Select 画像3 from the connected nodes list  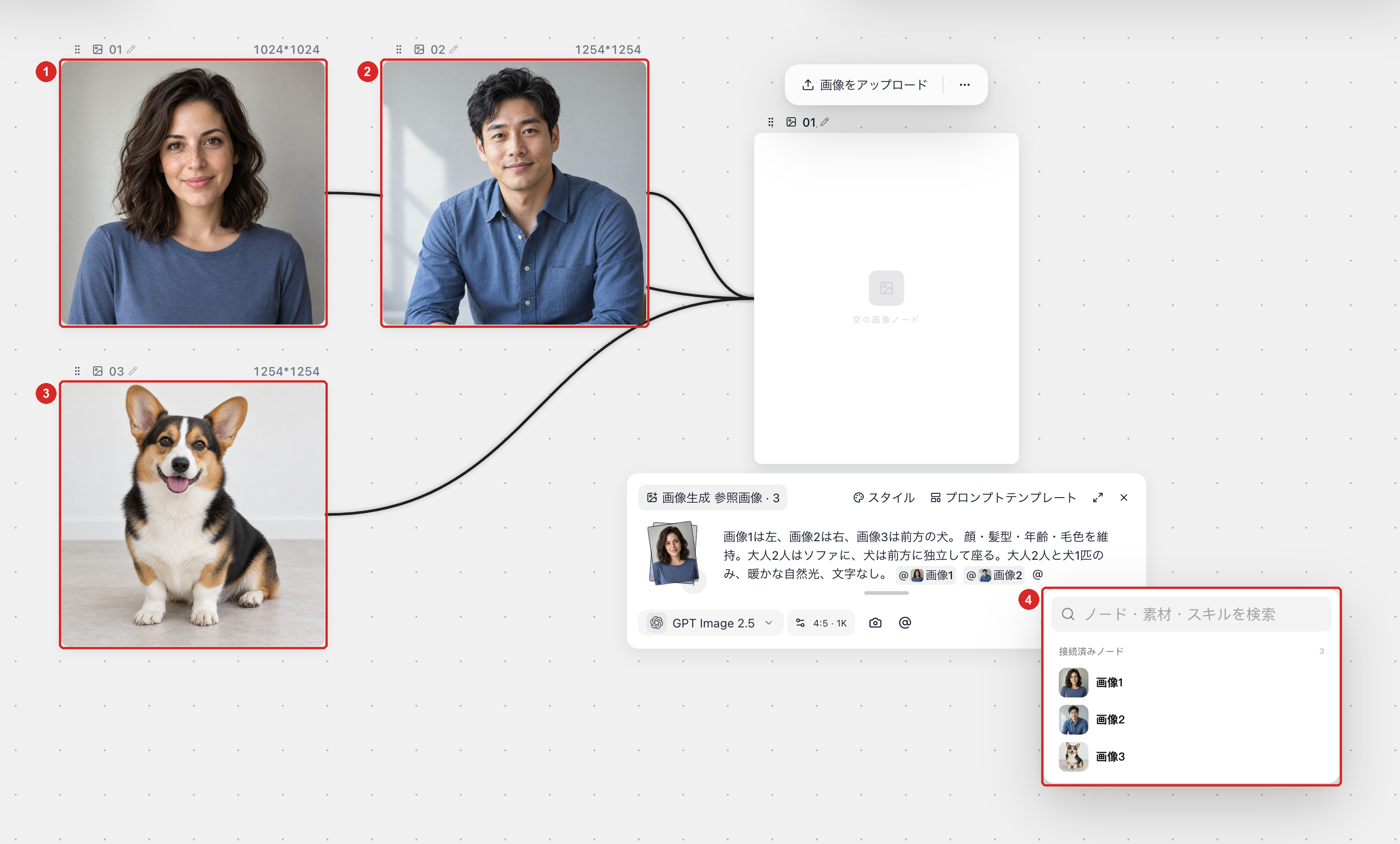(x=1191, y=756)
